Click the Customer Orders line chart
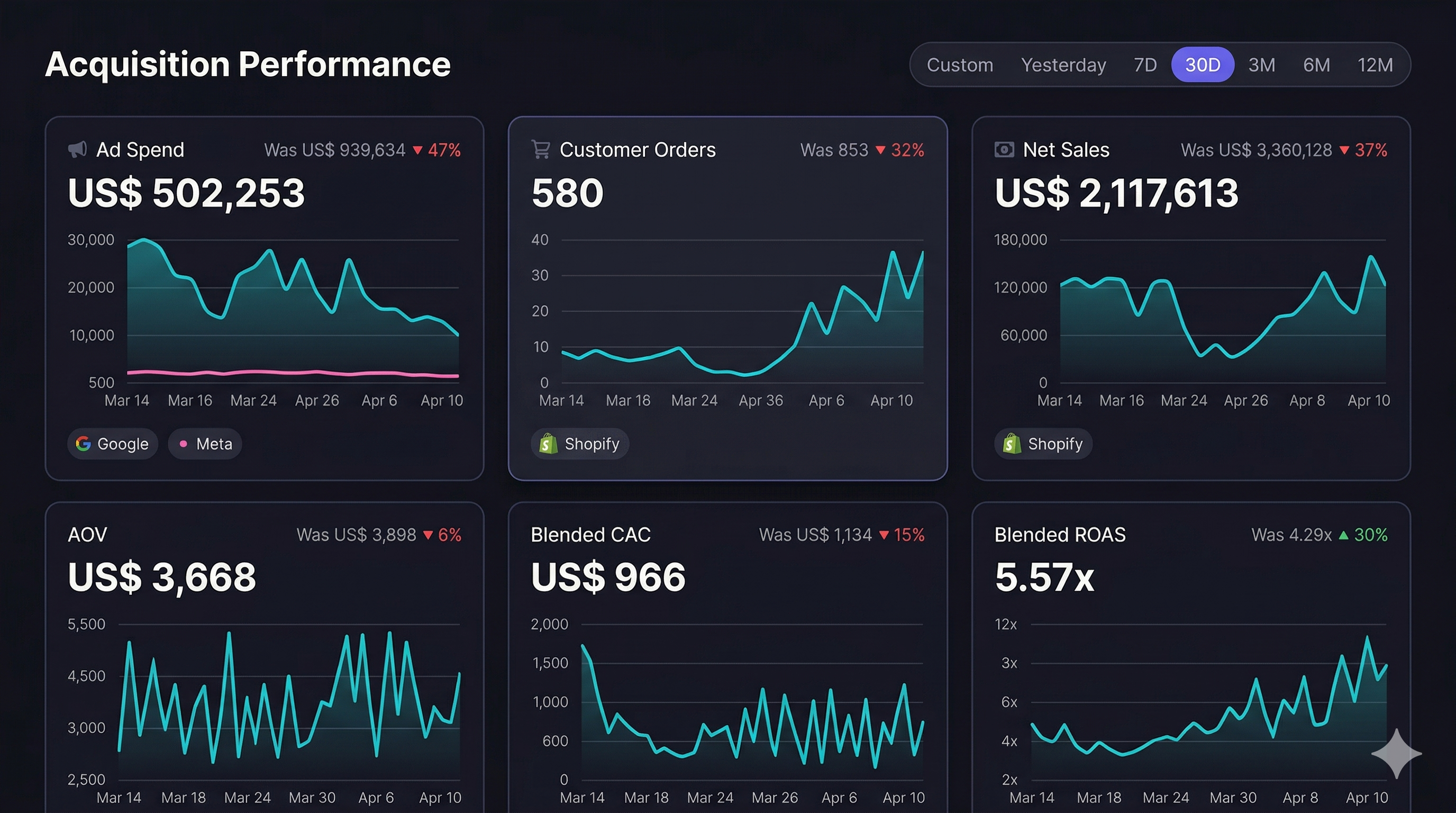This screenshot has width=1456, height=813. pyautogui.click(x=742, y=317)
